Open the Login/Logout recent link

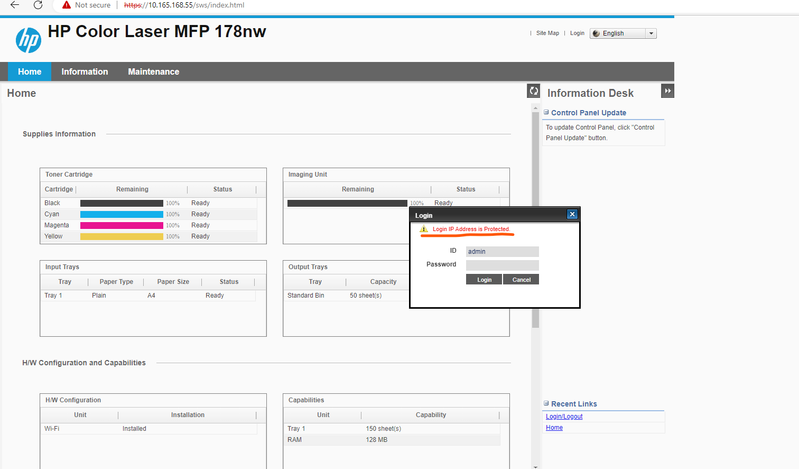coord(564,416)
